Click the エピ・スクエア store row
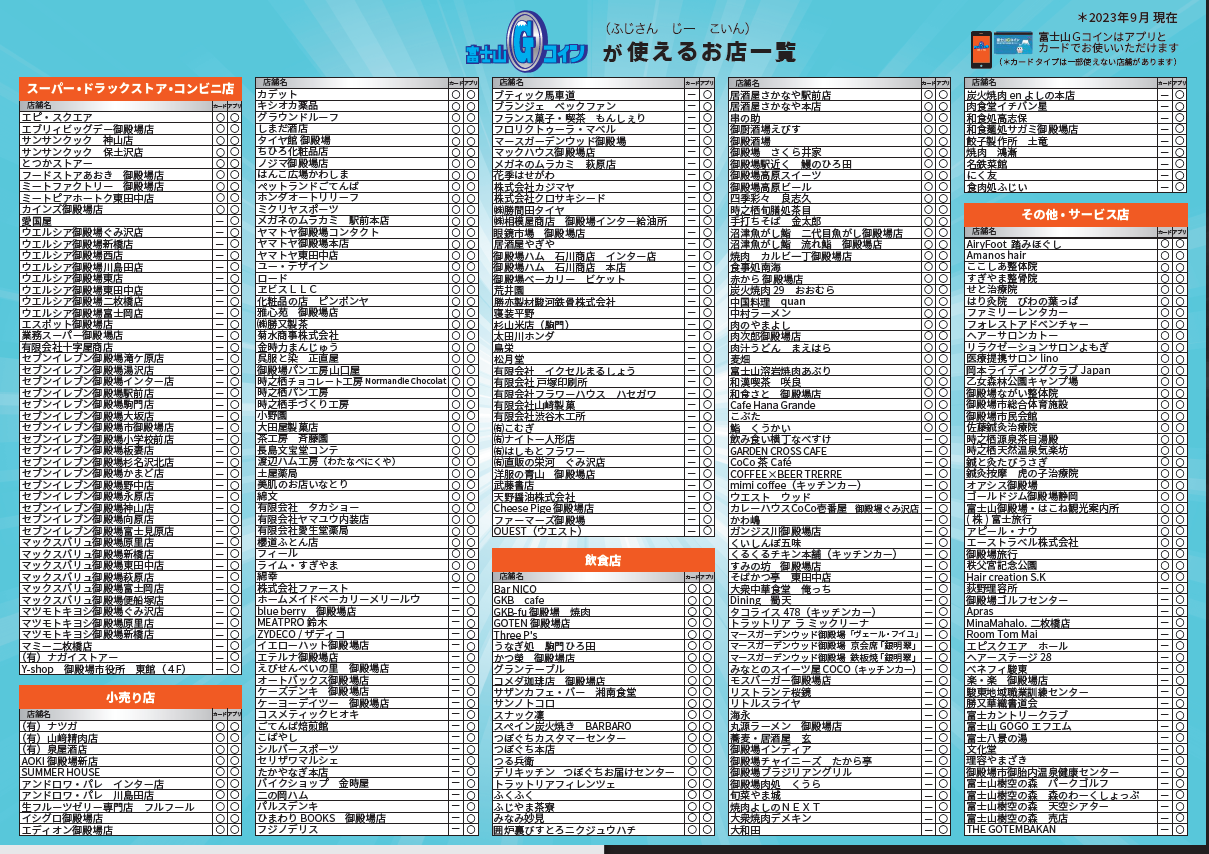The image size is (1209, 854). 130,117
